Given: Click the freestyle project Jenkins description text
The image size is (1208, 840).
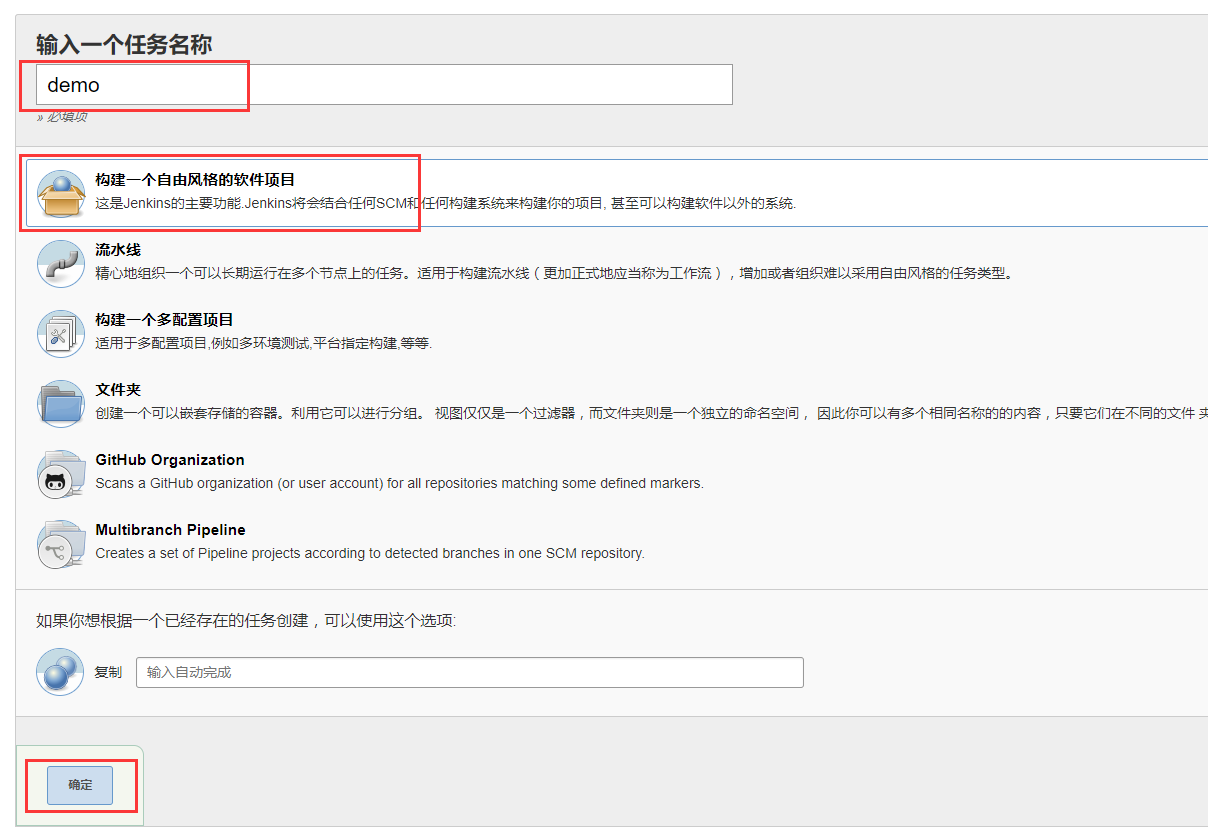Looking at the screenshot, I should 446,203.
